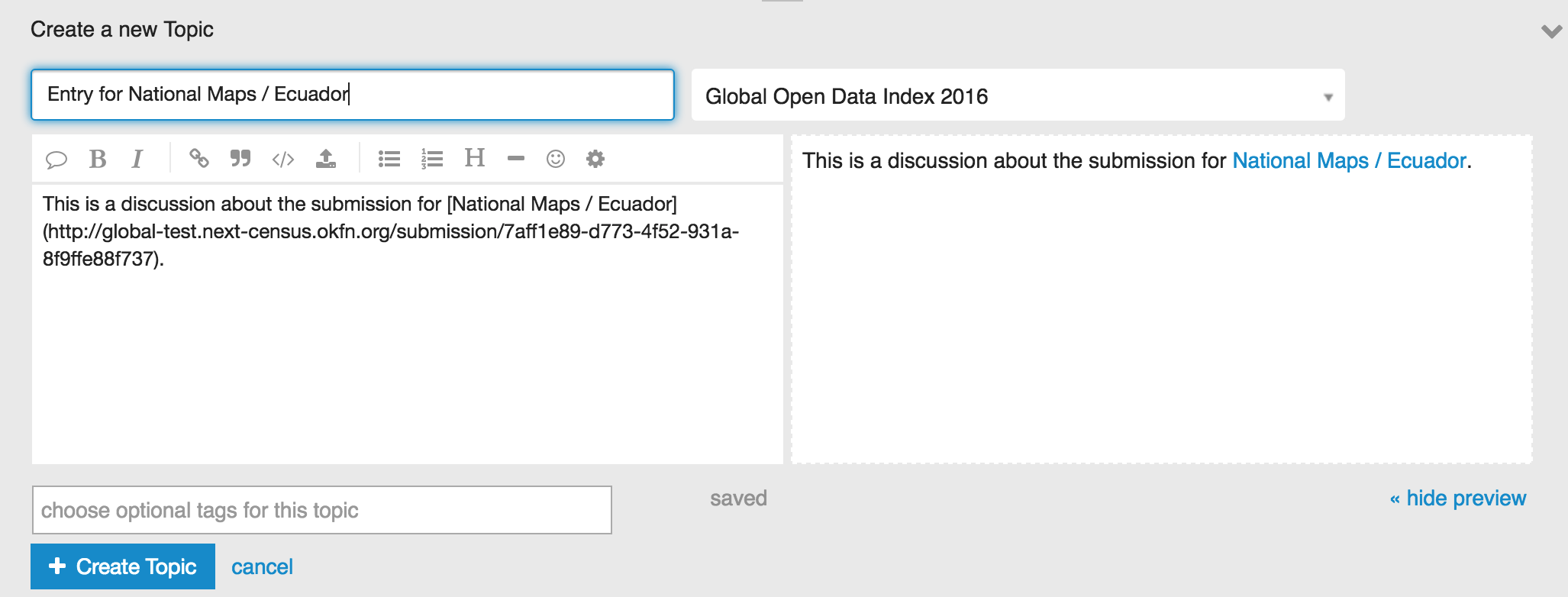
Task: Toggle bold formatting in the editor
Action: (97, 159)
